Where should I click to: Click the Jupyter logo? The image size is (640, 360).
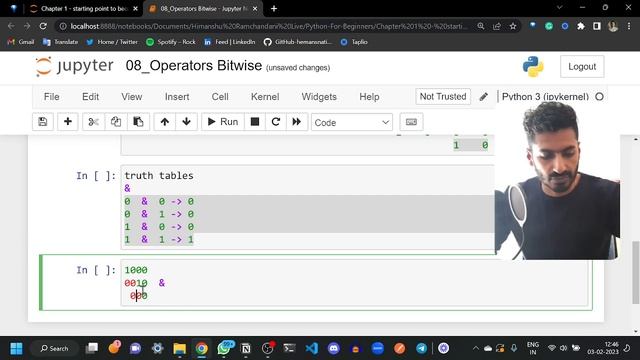coord(74,66)
